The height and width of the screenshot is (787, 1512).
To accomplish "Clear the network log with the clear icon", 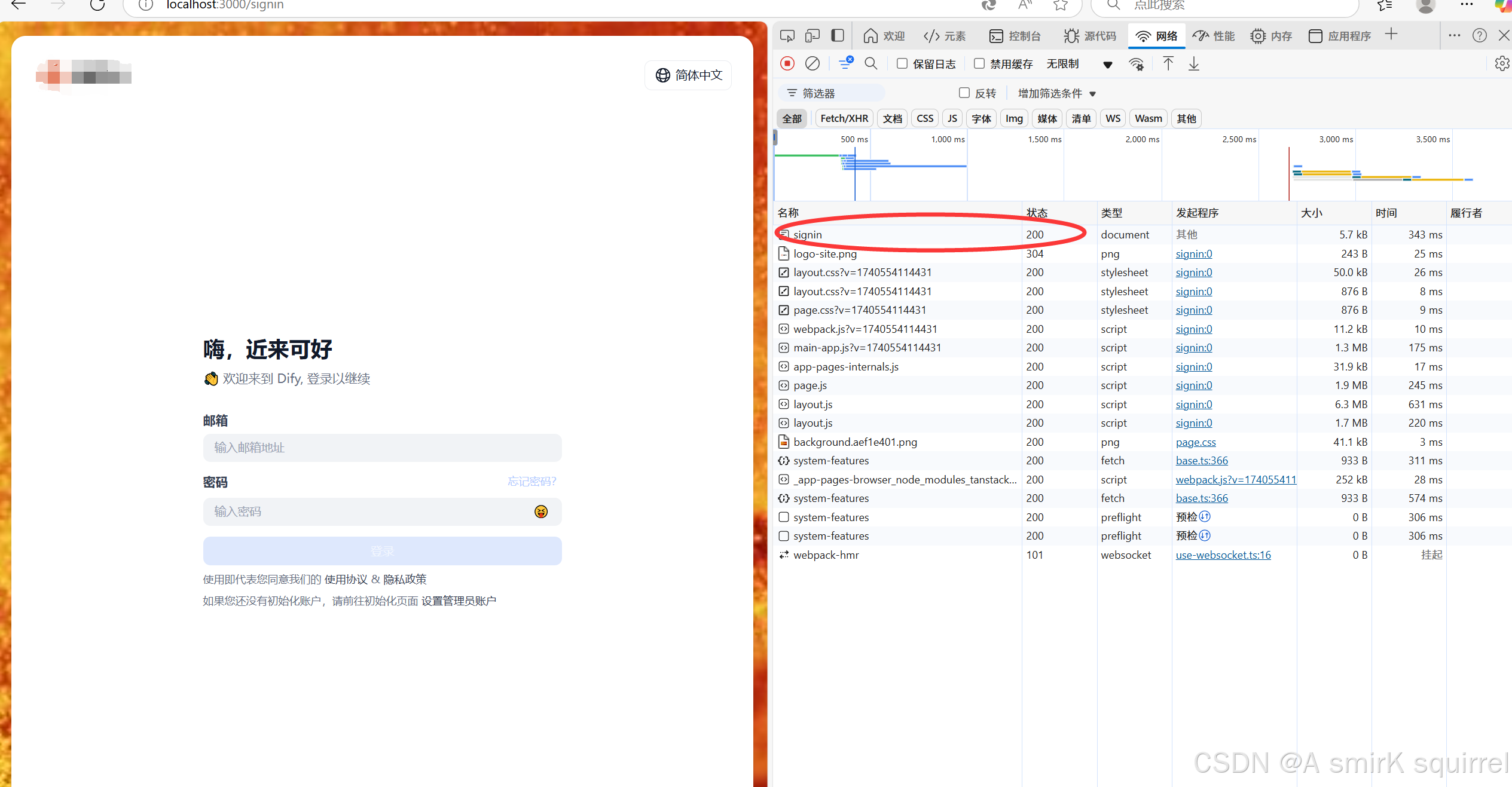I will (x=812, y=63).
